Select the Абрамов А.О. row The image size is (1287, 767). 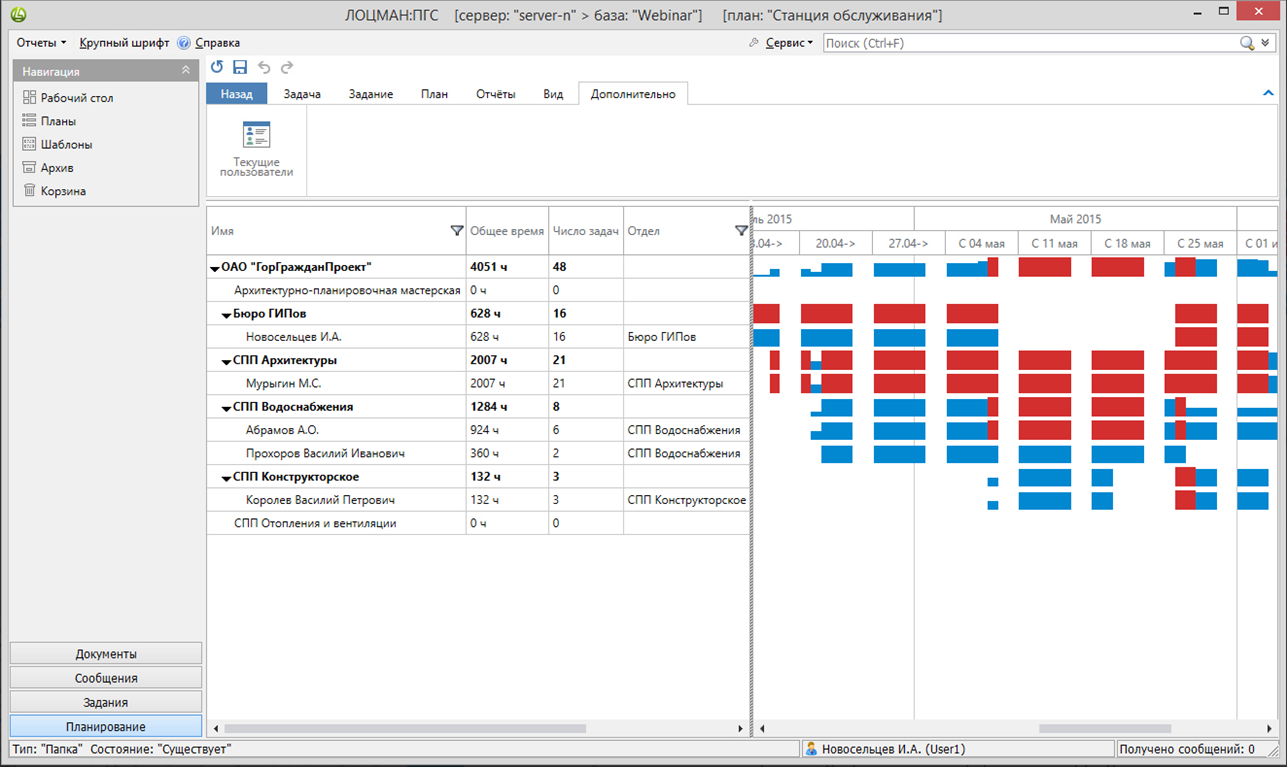tap(478, 430)
